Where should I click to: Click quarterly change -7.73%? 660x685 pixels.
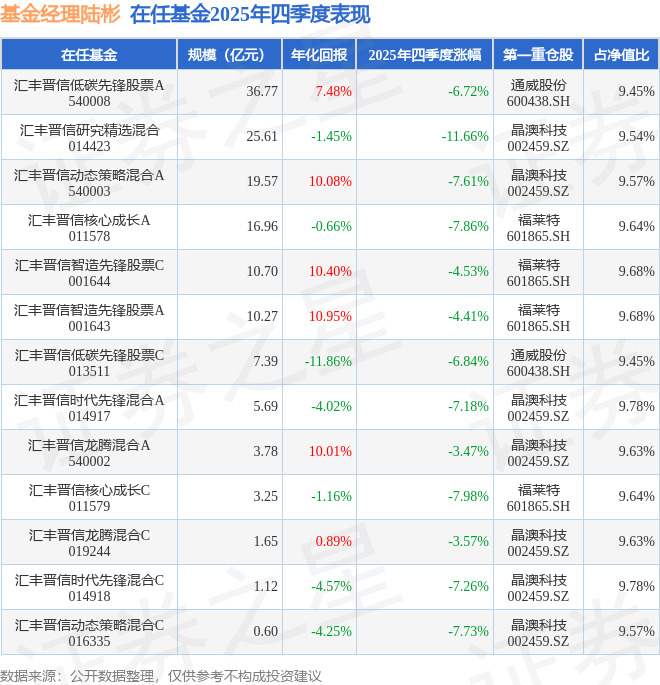(x=468, y=631)
